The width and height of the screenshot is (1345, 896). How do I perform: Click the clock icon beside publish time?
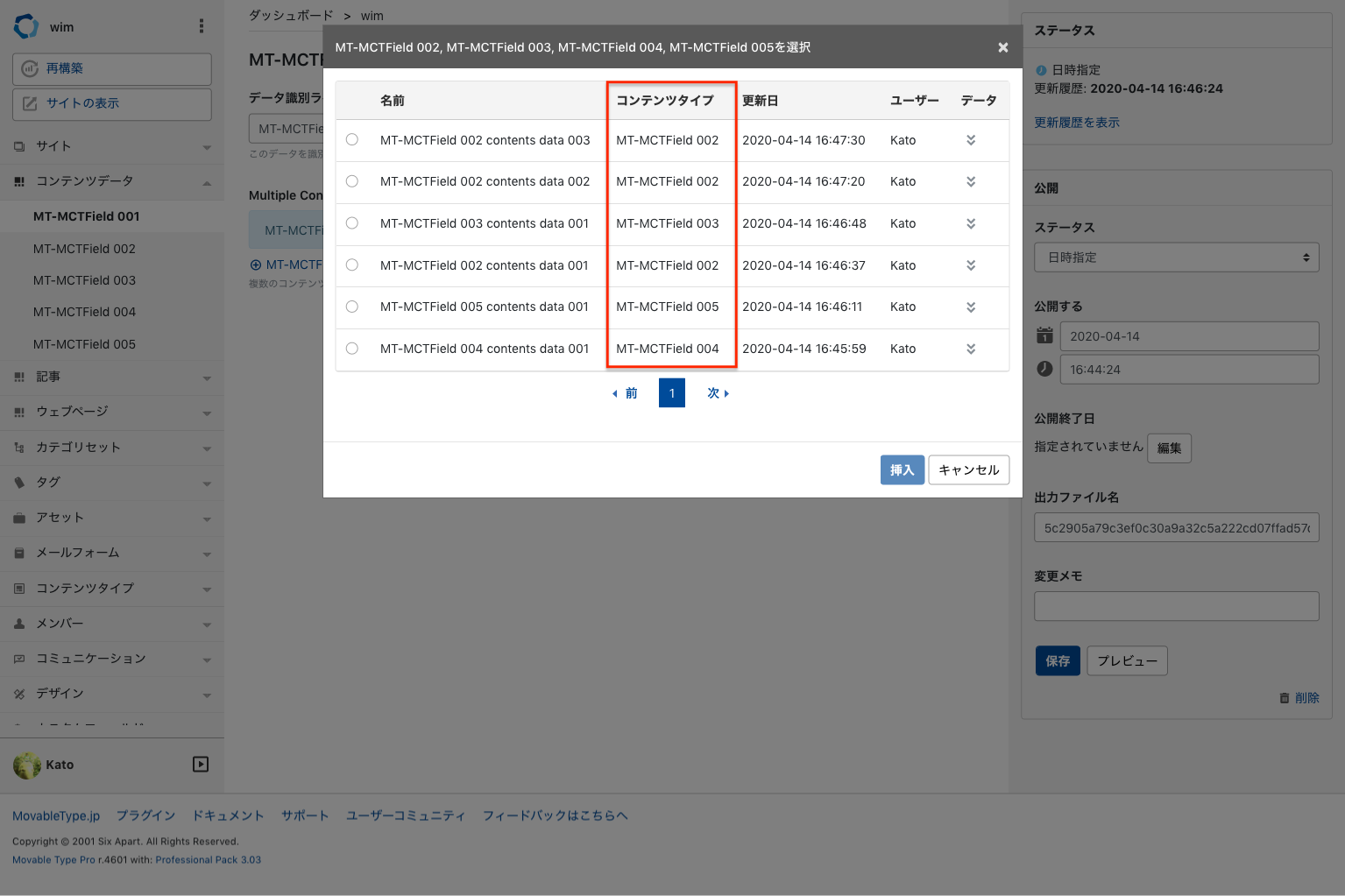[1044, 369]
